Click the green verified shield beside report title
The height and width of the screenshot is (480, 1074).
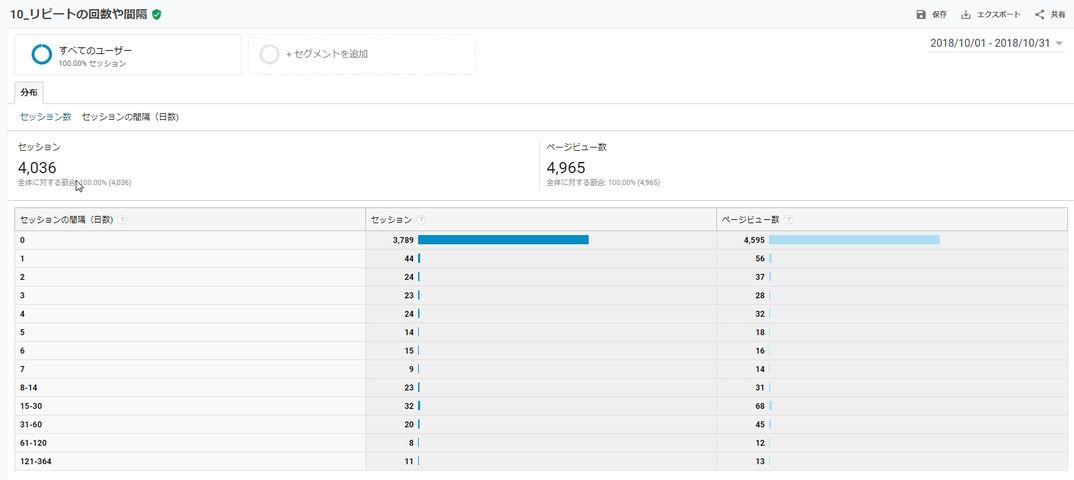pyautogui.click(x=157, y=15)
